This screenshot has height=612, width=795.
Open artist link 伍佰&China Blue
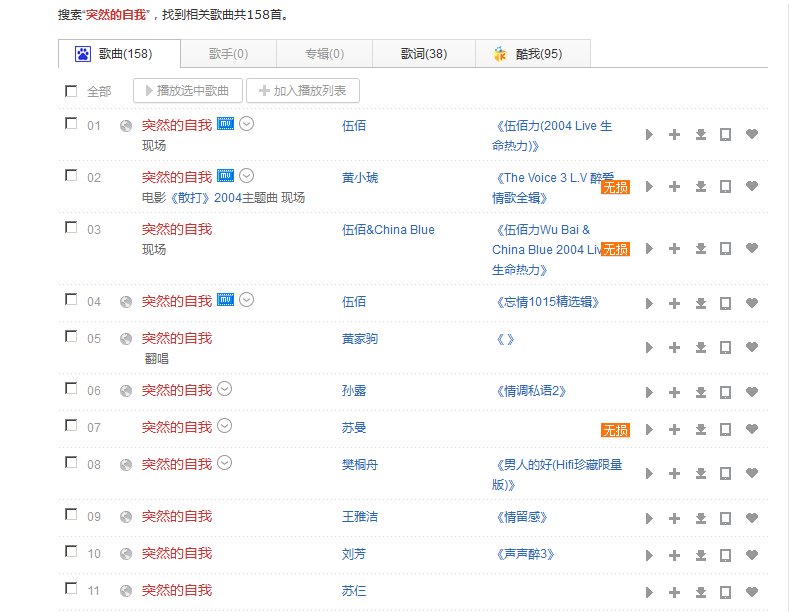pyautogui.click(x=388, y=230)
